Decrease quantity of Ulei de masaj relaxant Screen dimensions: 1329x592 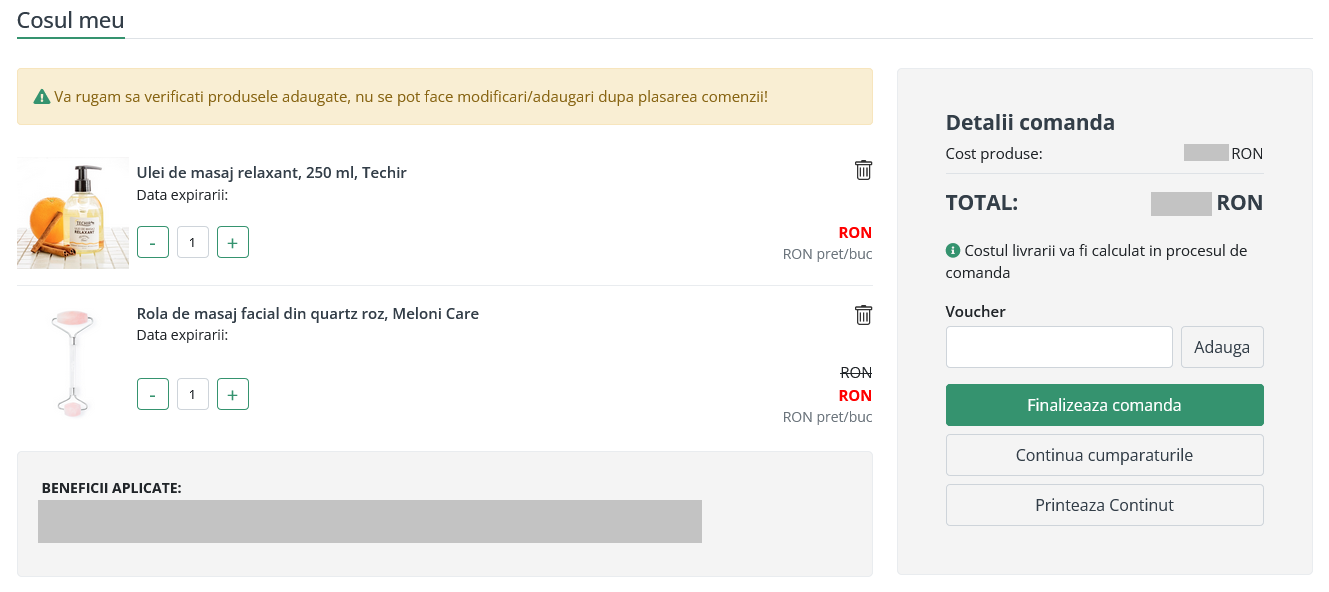coord(153,242)
